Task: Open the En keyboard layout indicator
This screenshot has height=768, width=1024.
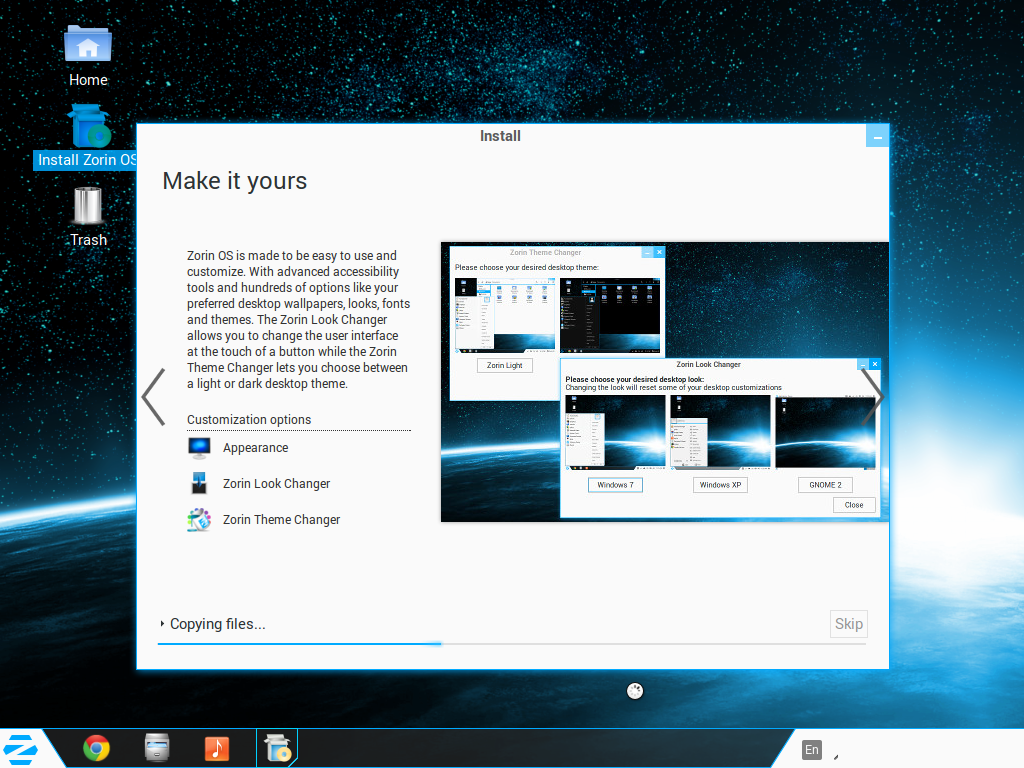Action: point(811,750)
